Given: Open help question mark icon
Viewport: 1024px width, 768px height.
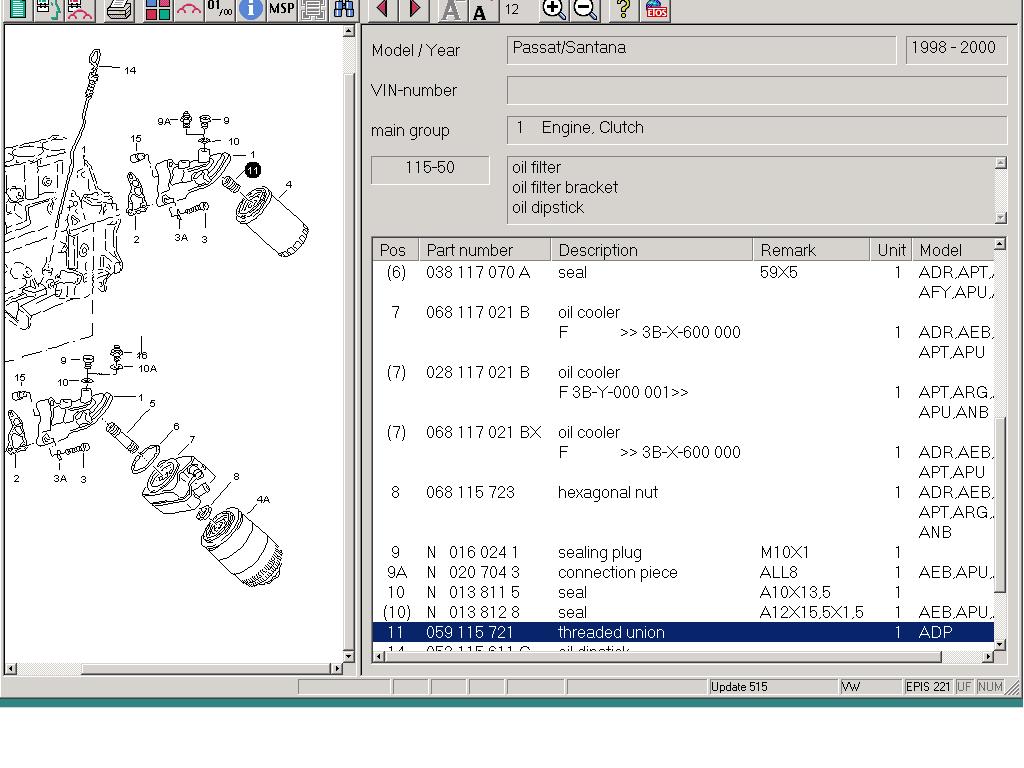Looking at the screenshot, I should [x=623, y=10].
